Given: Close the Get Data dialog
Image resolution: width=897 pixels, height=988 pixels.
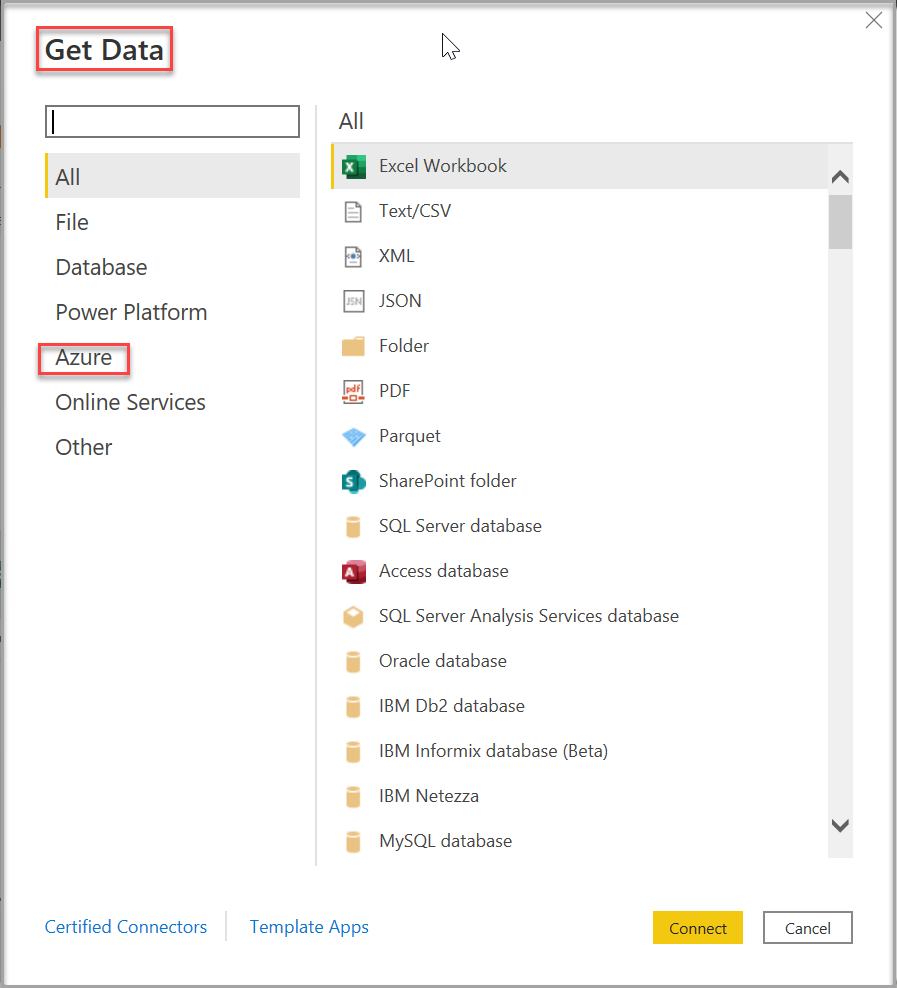Looking at the screenshot, I should click(x=874, y=20).
